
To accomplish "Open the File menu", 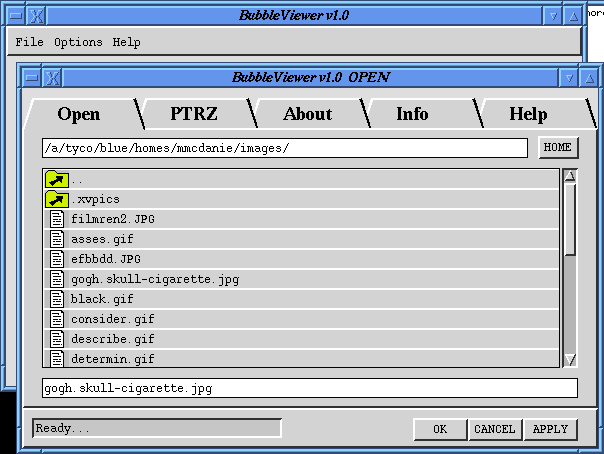I will pos(29,42).
